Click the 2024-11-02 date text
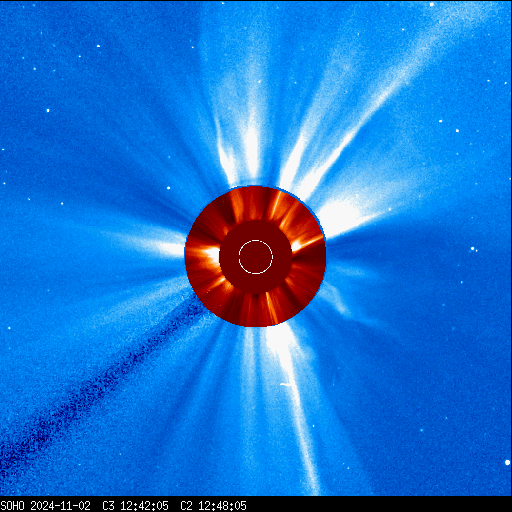Image resolution: width=512 pixels, height=512 pixels. coord(60,506)
